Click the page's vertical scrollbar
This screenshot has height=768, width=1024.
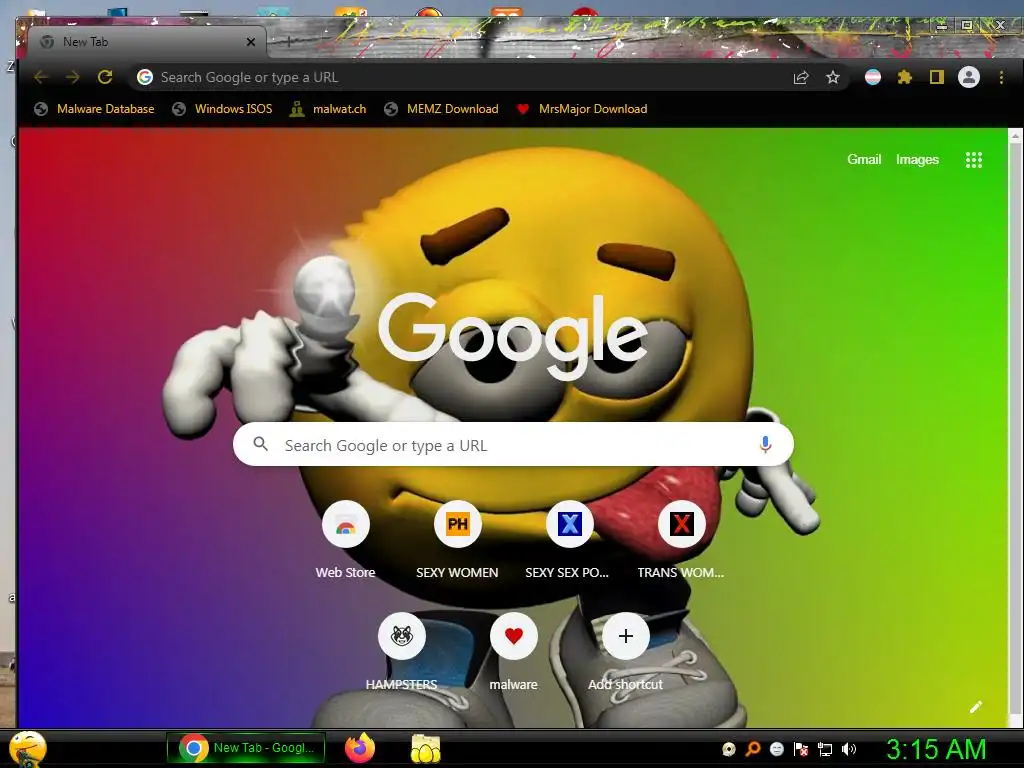pyautogui.click(x=1015, y=428)
